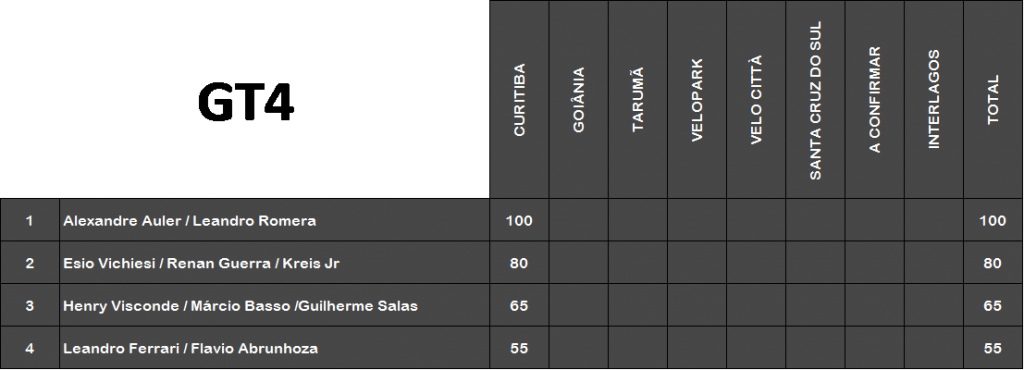
Task: Click Leandro Ferrari / Flavio Abrunhoza entry
Action: pyautogui.click(x=190, y=348)
